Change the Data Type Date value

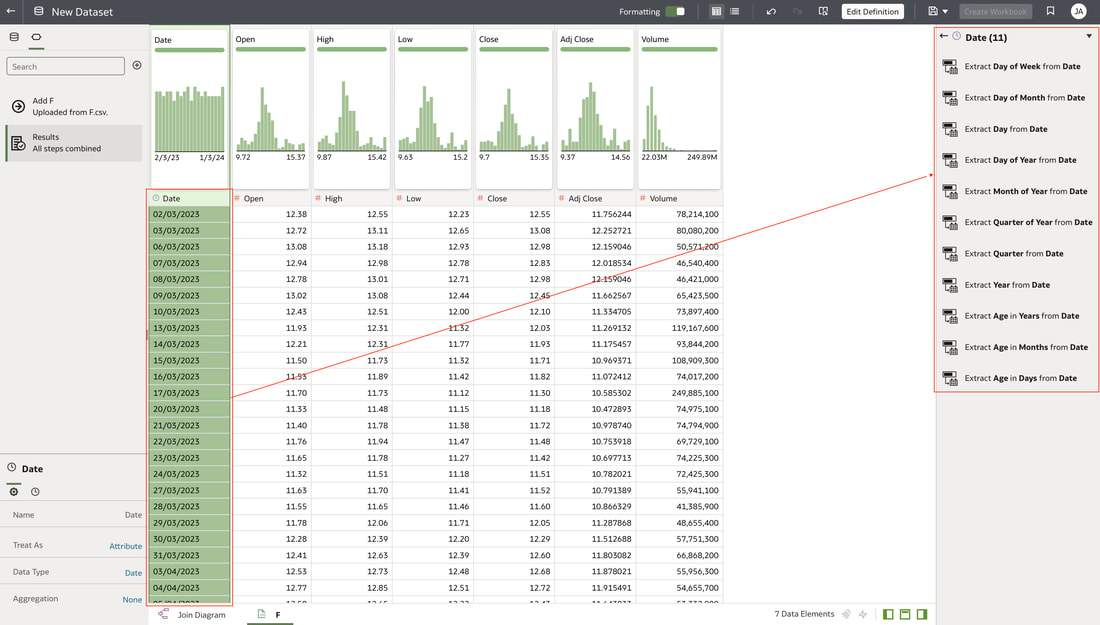point(133,572)
